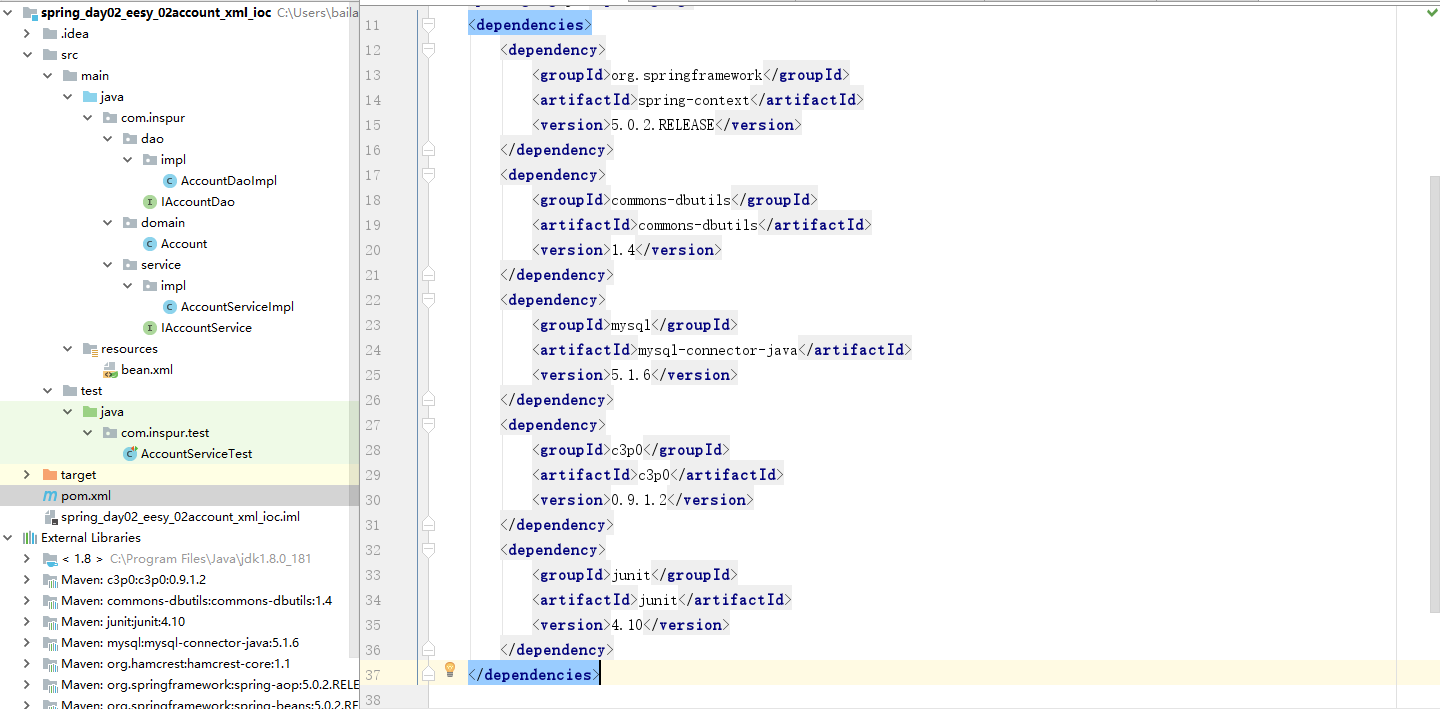Select AccountServiceTest in project tree
This screenshot has width=1440, height=709.
pos(197,454)
